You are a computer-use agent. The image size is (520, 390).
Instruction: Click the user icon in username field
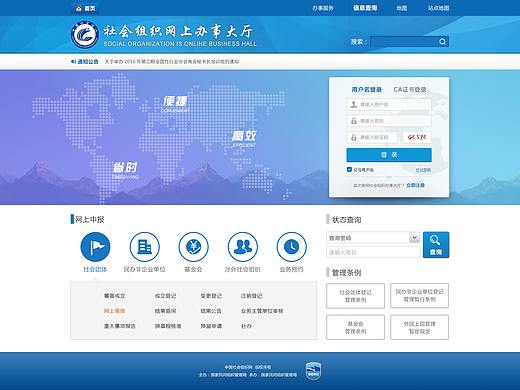(354, 105)
